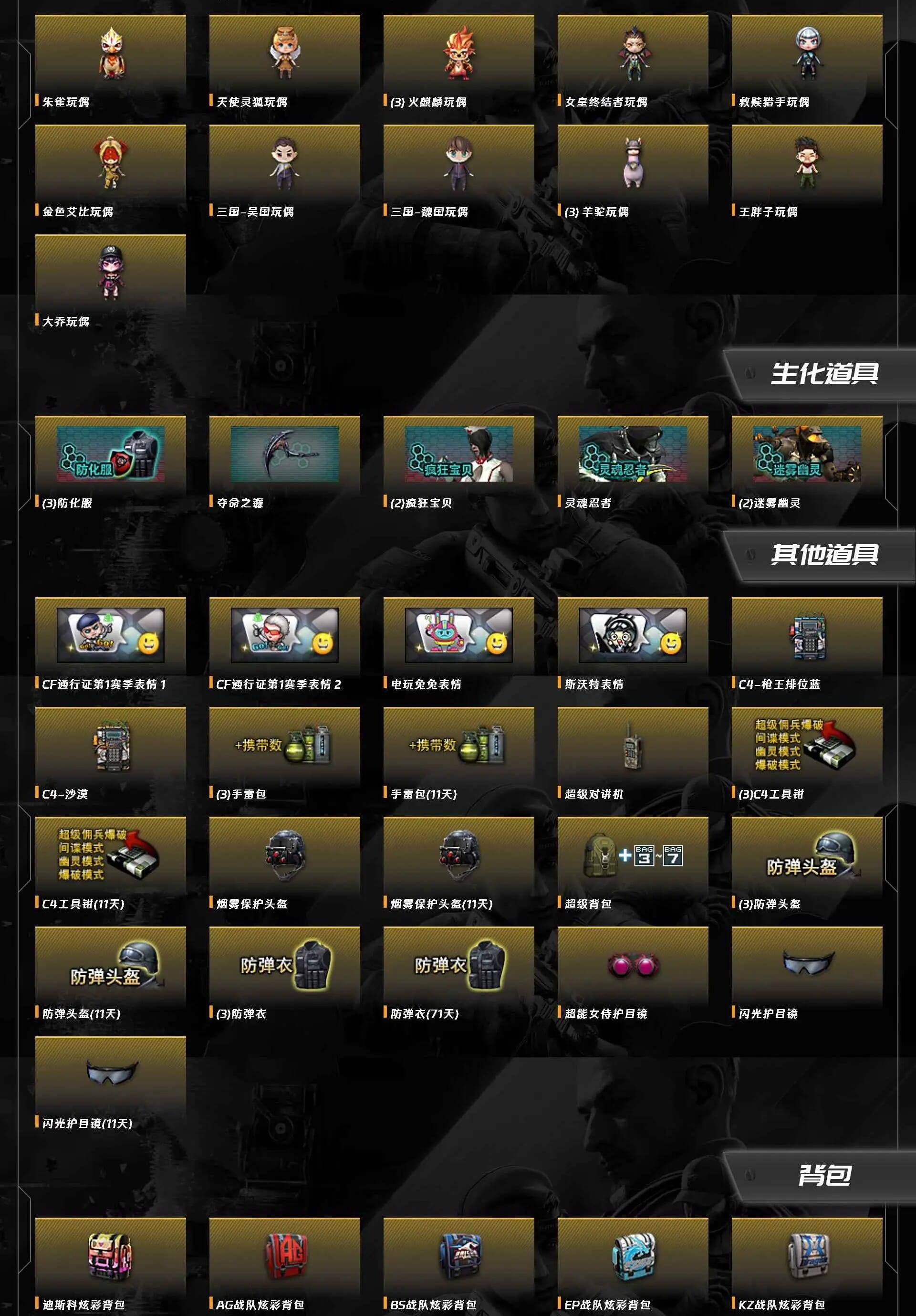The image size is (916, 1316).
Task: Click the 电玩兔兔表情 emote thumbnail
Action: (459, 635)
